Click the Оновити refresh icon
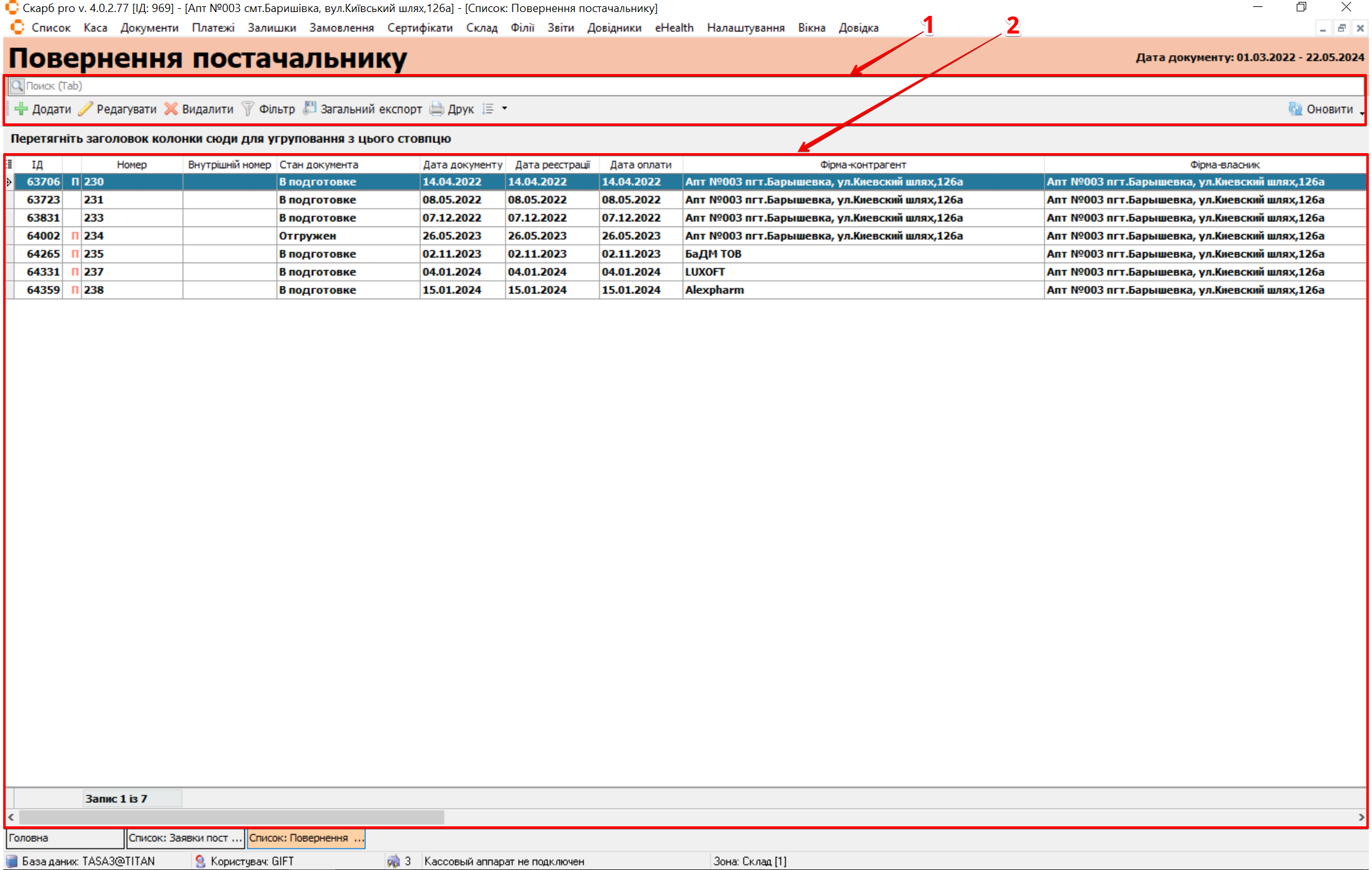The image size is (1372, 870). tap(1295, 109)
